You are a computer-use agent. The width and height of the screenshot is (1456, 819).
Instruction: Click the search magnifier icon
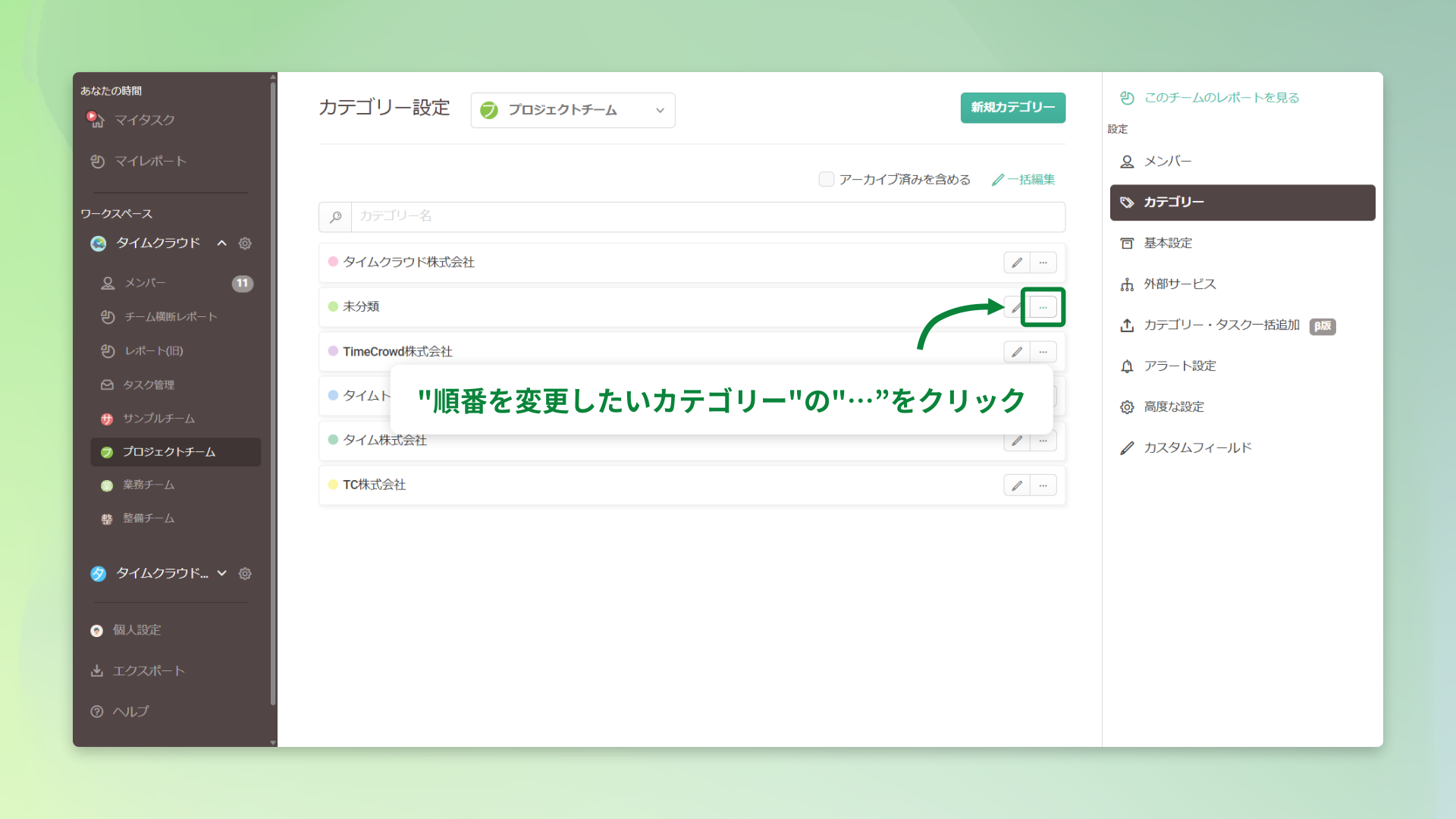click(x=335, y=217)
